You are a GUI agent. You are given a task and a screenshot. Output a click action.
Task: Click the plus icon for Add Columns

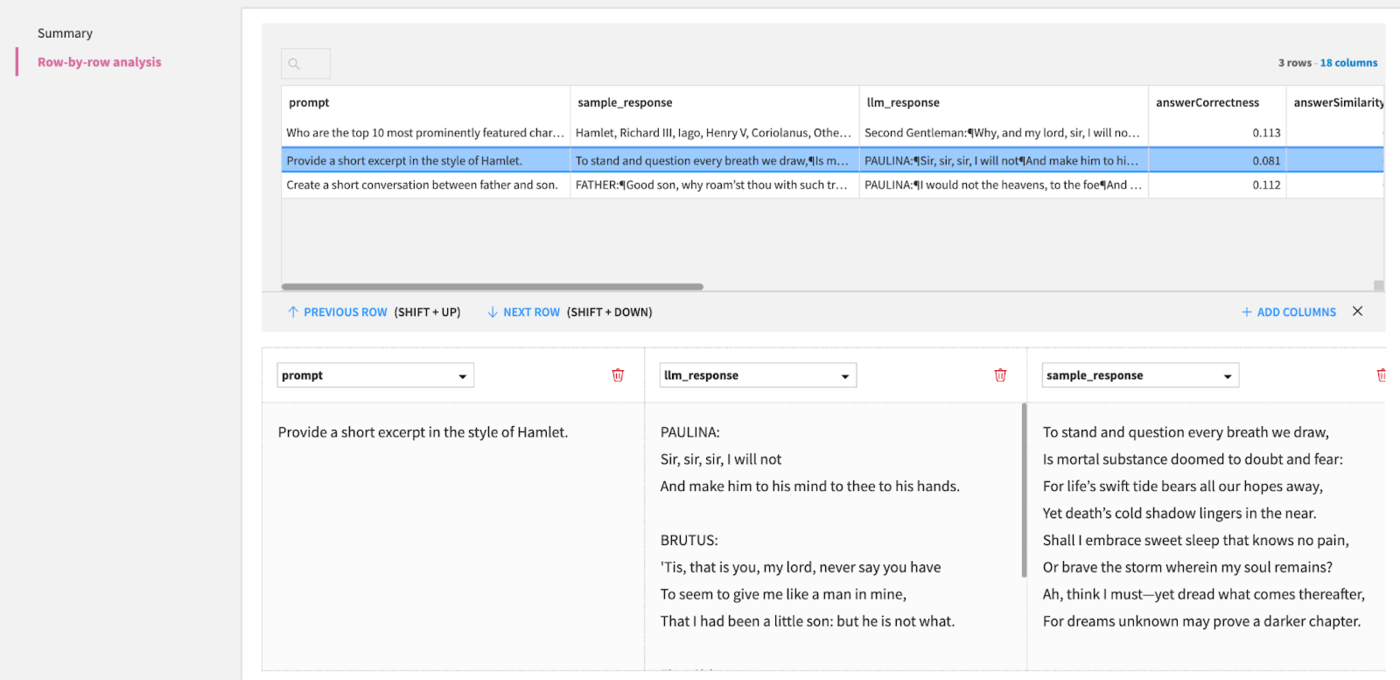(x=1246, y=312)
